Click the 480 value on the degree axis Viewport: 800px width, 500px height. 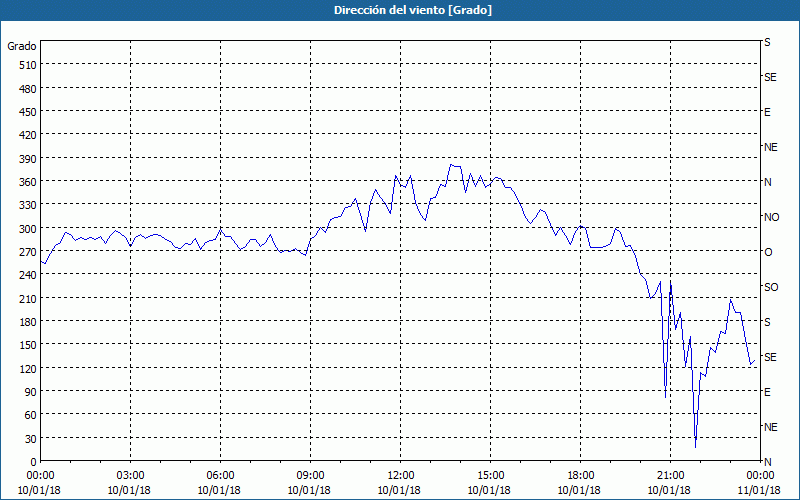click(28, 89)
